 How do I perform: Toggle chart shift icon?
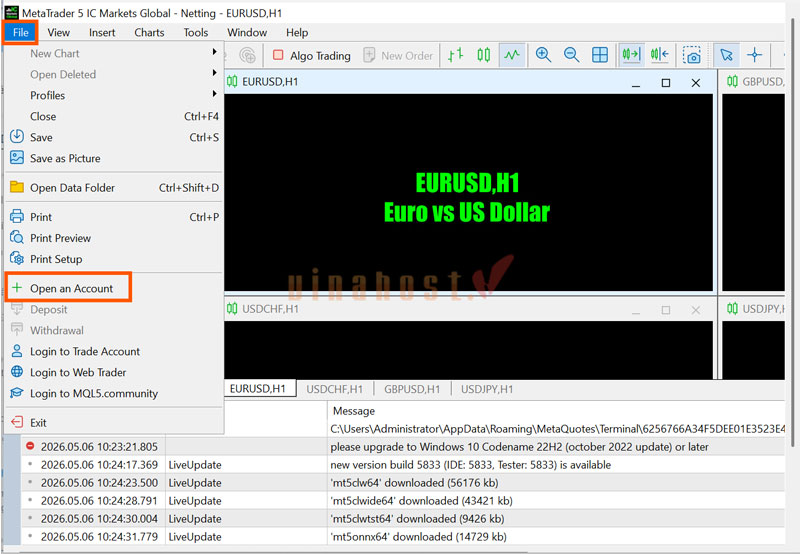tap(660, 55)
